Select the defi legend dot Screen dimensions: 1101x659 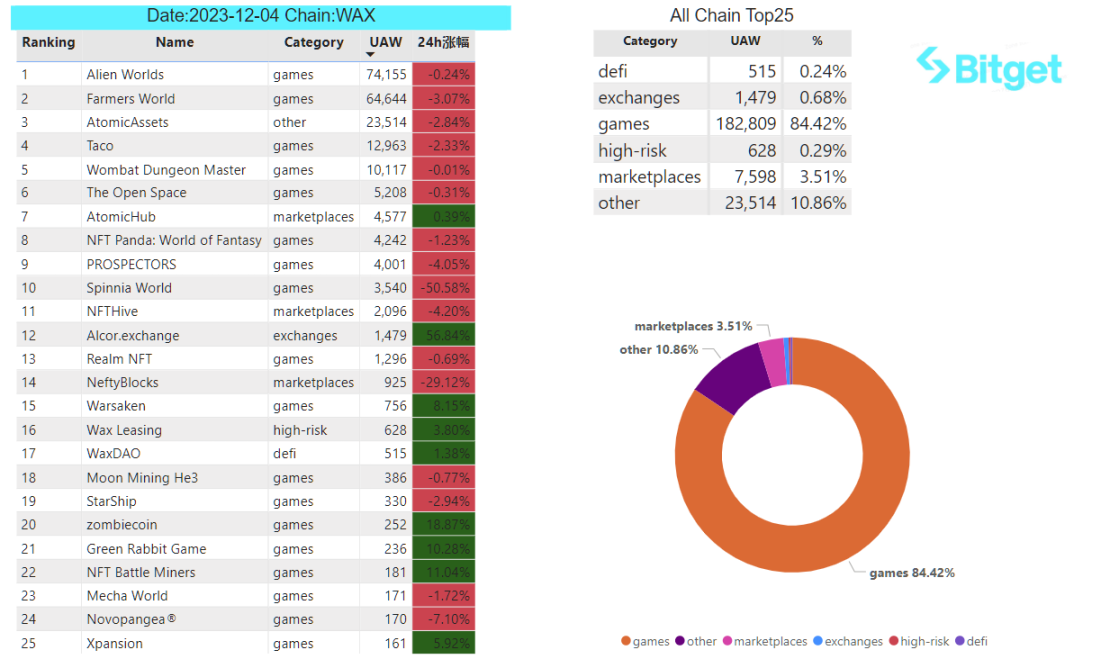coord(960,641)
